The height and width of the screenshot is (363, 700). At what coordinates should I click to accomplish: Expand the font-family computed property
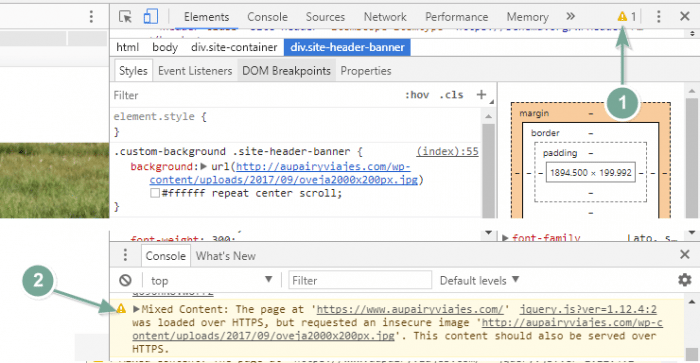[x=505, y=238]
